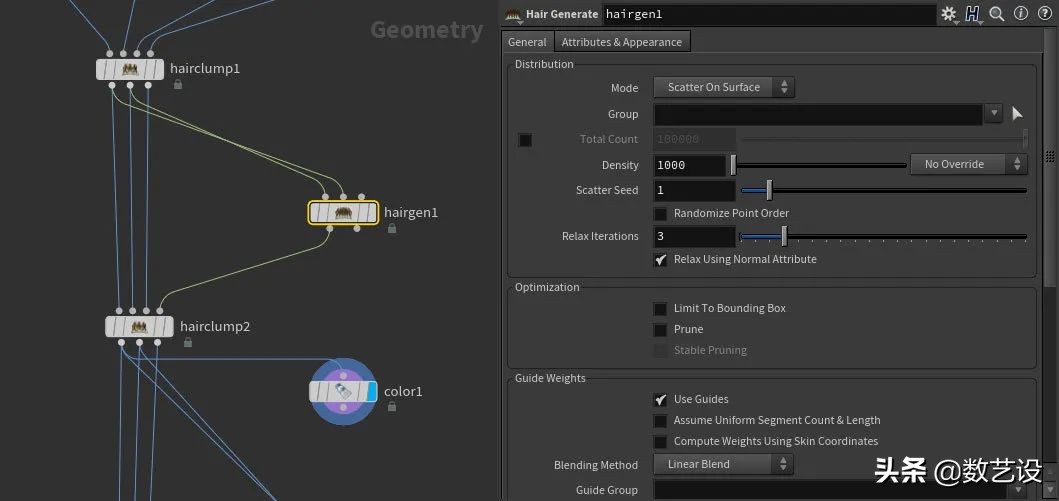
Task: Open the node info icon
Action: (1021, 14)
